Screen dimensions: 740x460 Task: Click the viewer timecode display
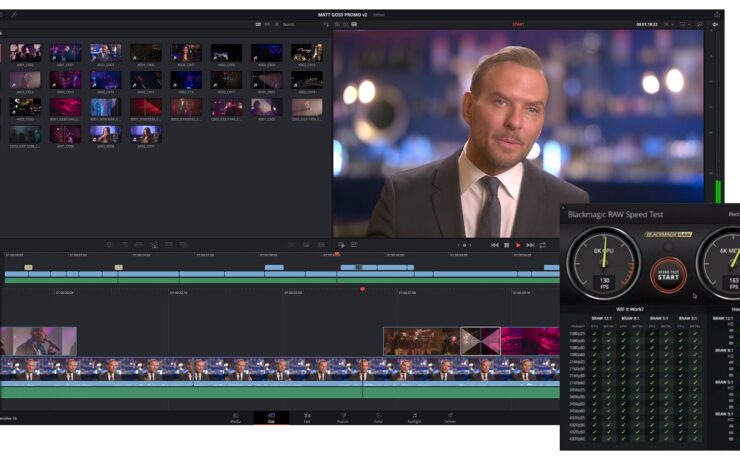[x=647, y=24]
